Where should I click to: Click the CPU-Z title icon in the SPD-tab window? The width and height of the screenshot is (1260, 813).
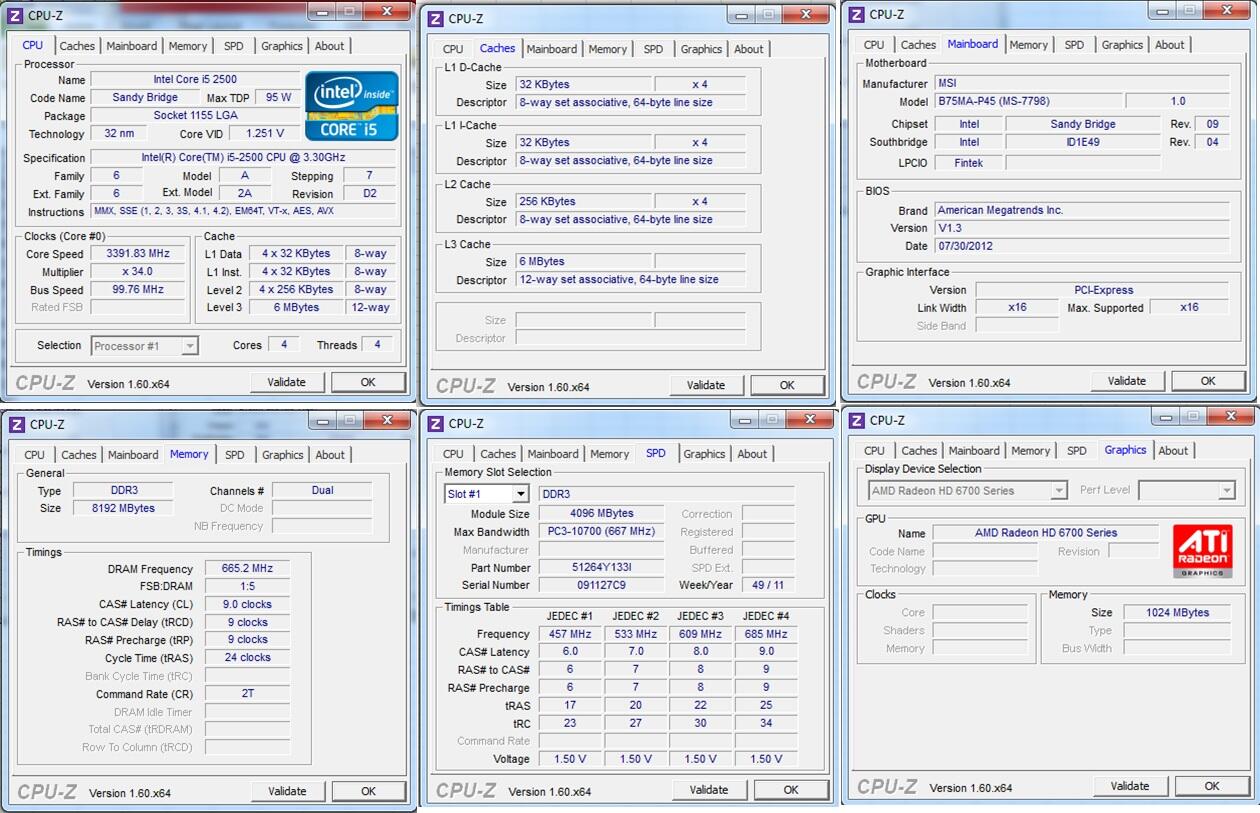point(437,423)
